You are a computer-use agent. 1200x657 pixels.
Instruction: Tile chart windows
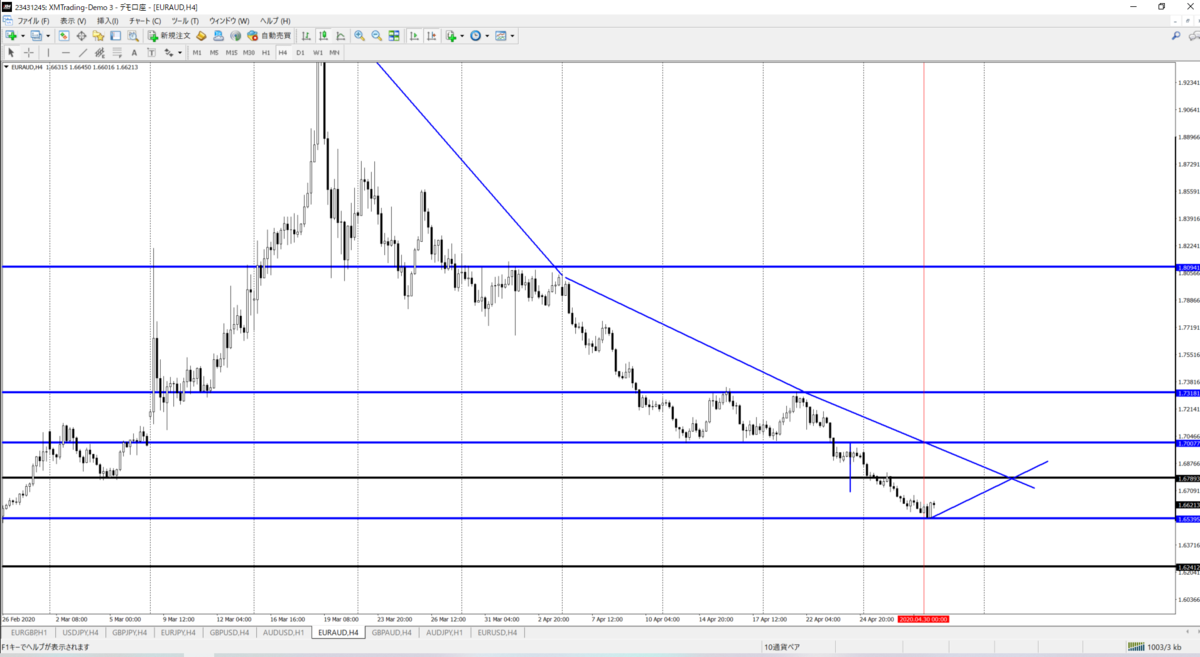(x=394, y=36)
